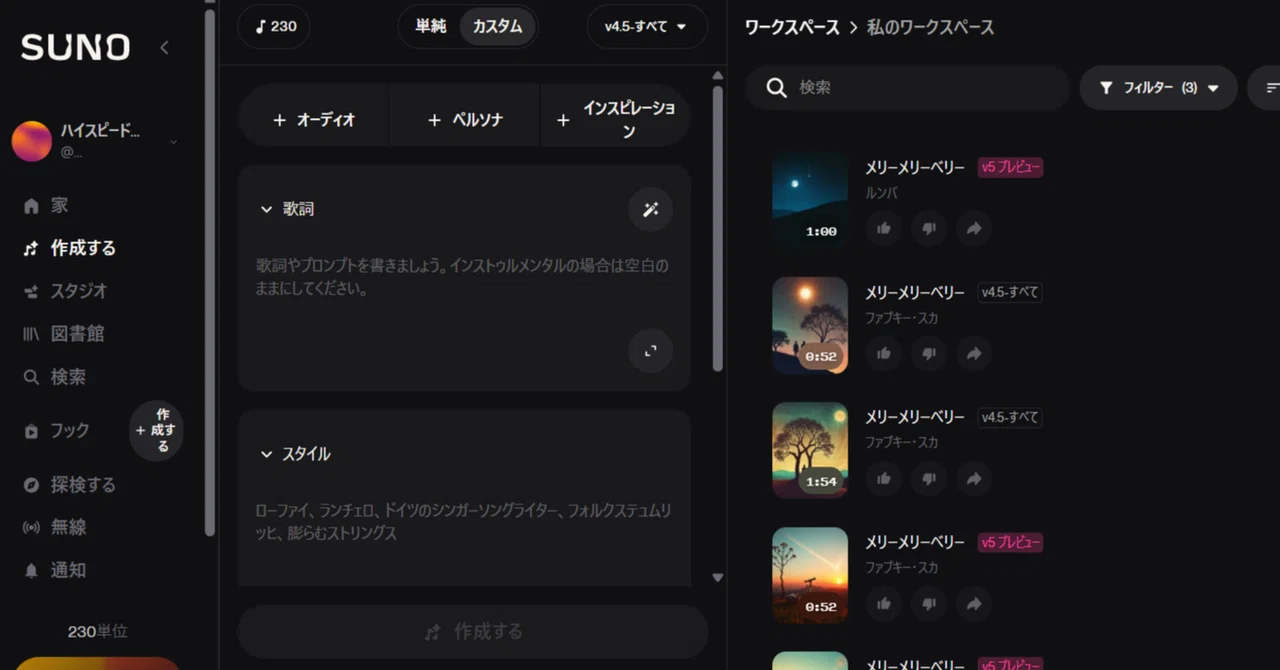1280x670 pixels.
Task: Play the 1:00 night sky track thumbnail
Action: click(810, 199)
